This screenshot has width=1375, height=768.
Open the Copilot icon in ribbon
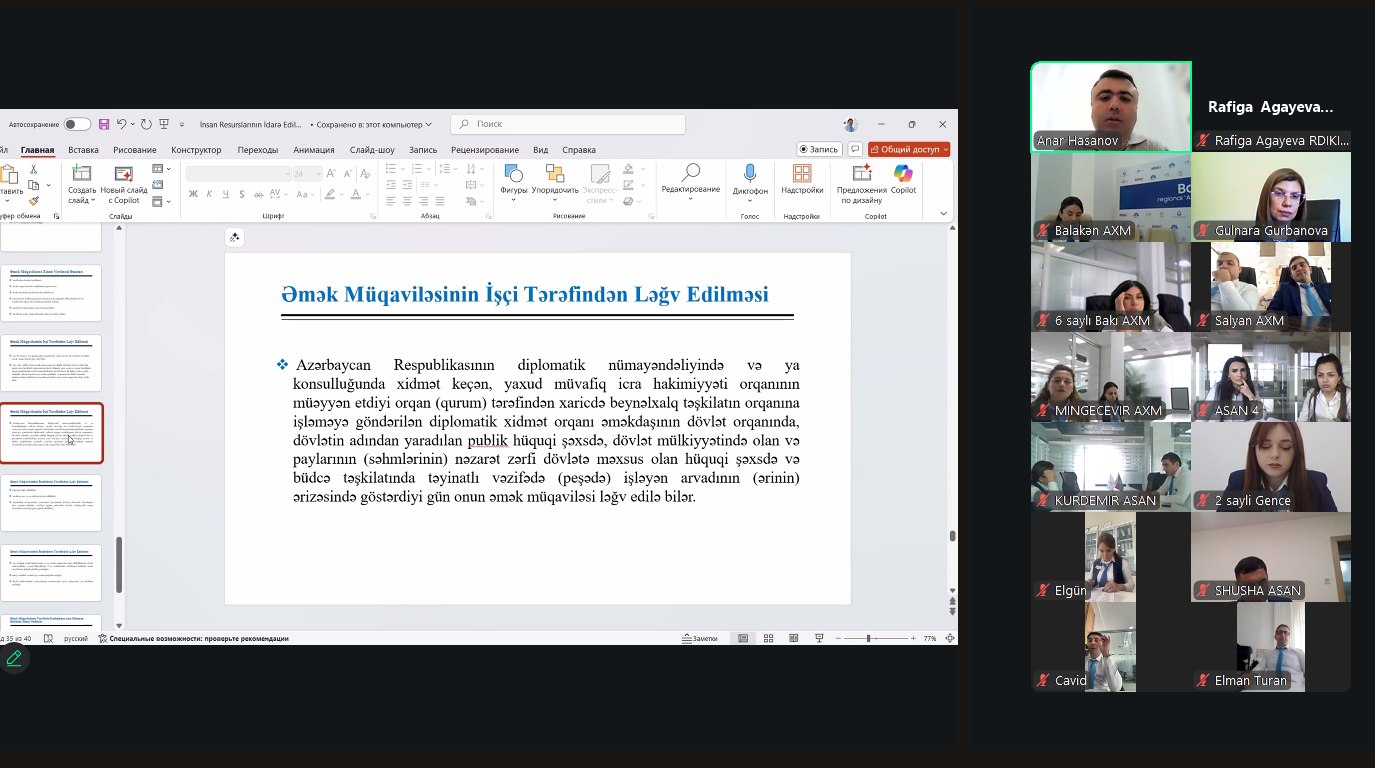tap(903, 179)
